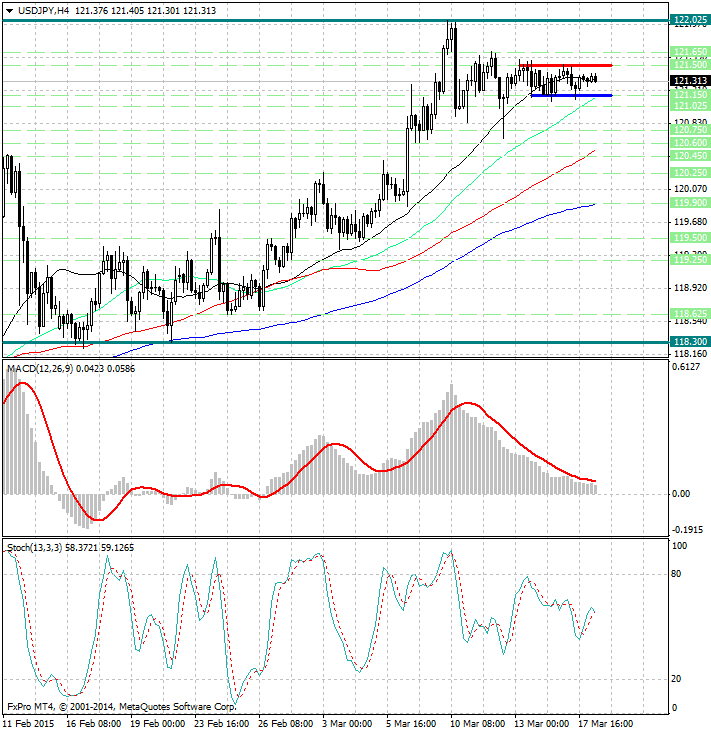
Task: Click the 19 Feb 00:00 date label
Action: click(x=157, y=724)
